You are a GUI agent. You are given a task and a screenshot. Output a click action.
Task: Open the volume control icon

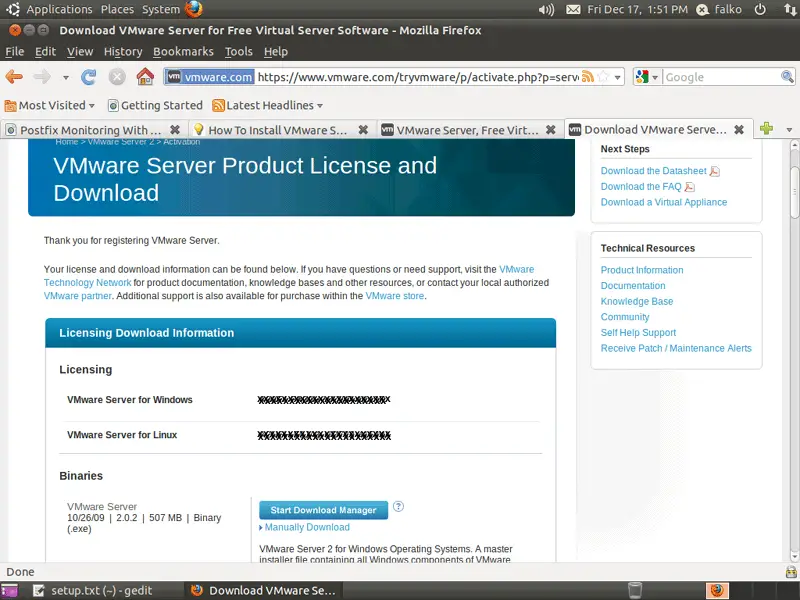[546, 10]
